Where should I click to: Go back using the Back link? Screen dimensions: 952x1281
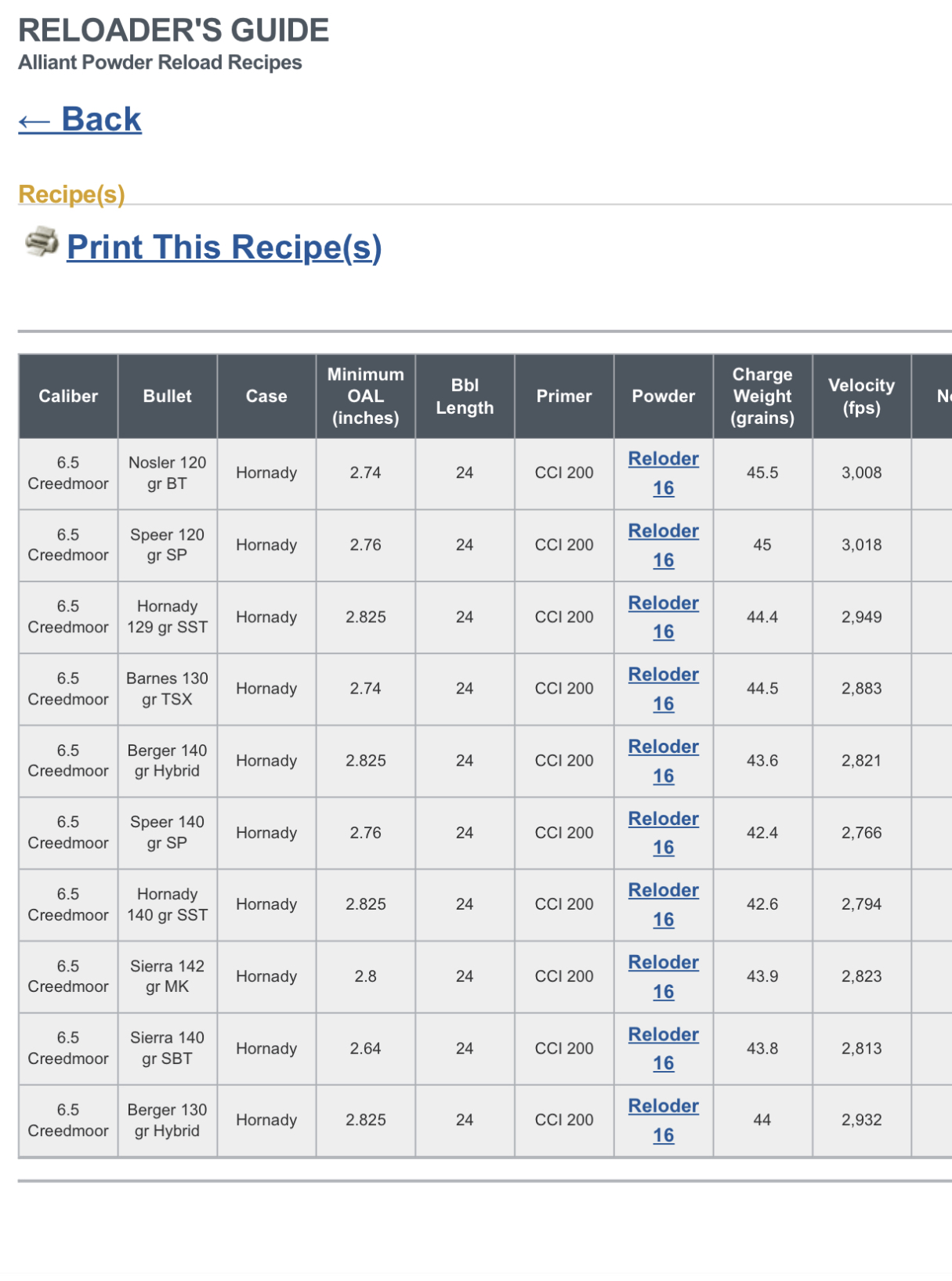coord(80,120)
